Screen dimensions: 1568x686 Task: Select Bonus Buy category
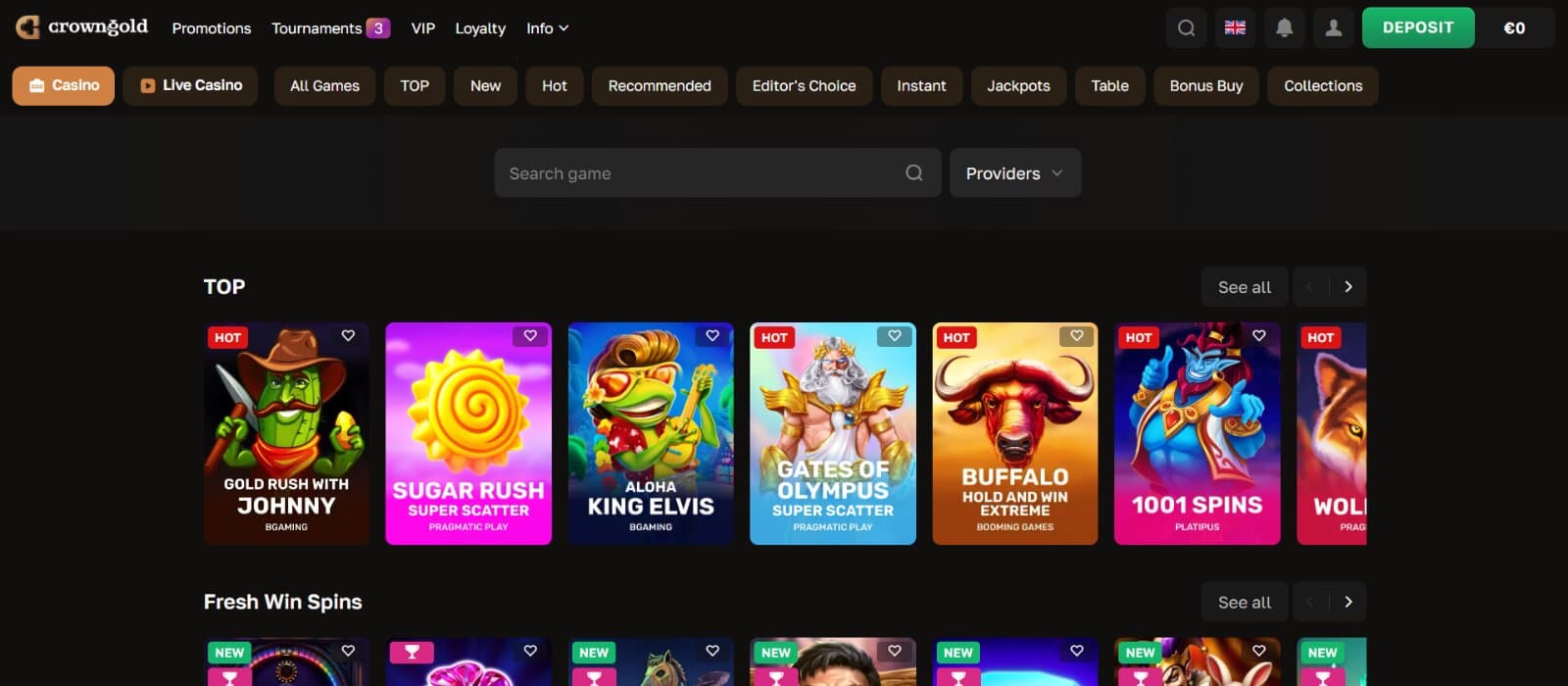click(x=1206, y=85)
